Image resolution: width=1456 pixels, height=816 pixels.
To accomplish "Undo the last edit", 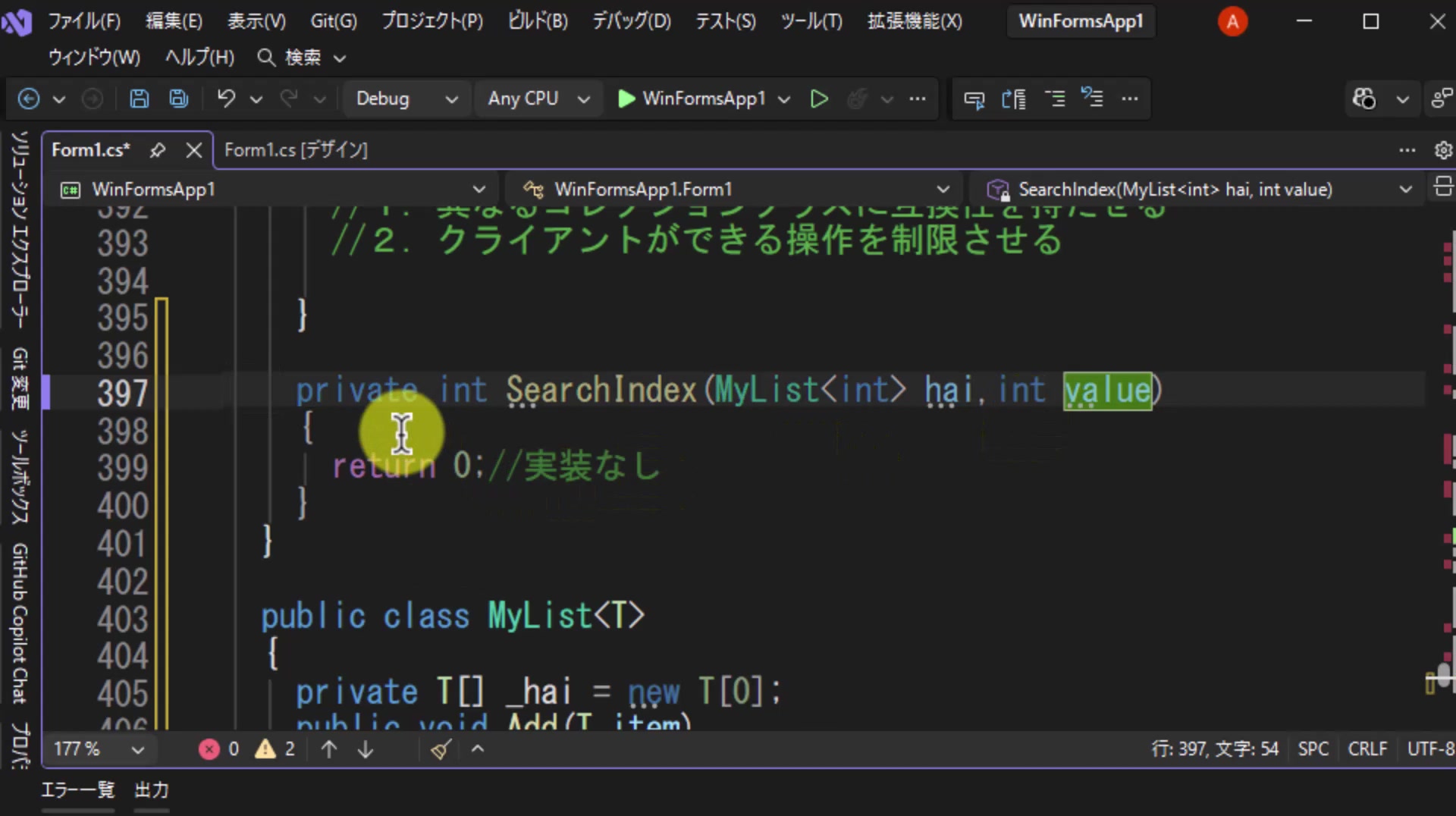I will (226, 99).
